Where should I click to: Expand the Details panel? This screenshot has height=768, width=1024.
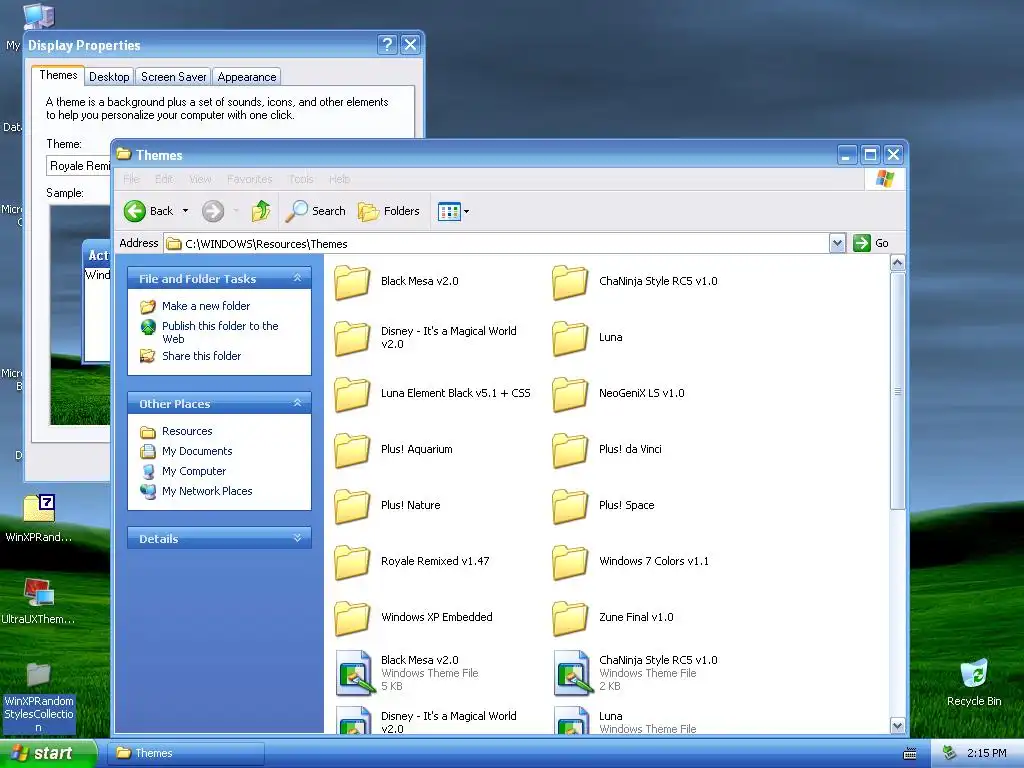pos(298,538)
